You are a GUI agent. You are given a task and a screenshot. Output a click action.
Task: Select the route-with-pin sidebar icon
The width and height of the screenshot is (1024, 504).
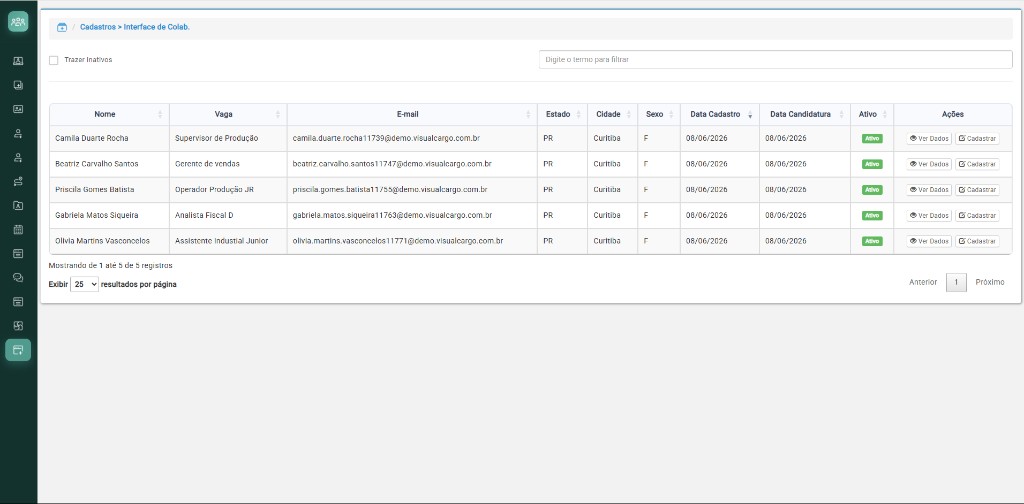[x=18, y=181]
